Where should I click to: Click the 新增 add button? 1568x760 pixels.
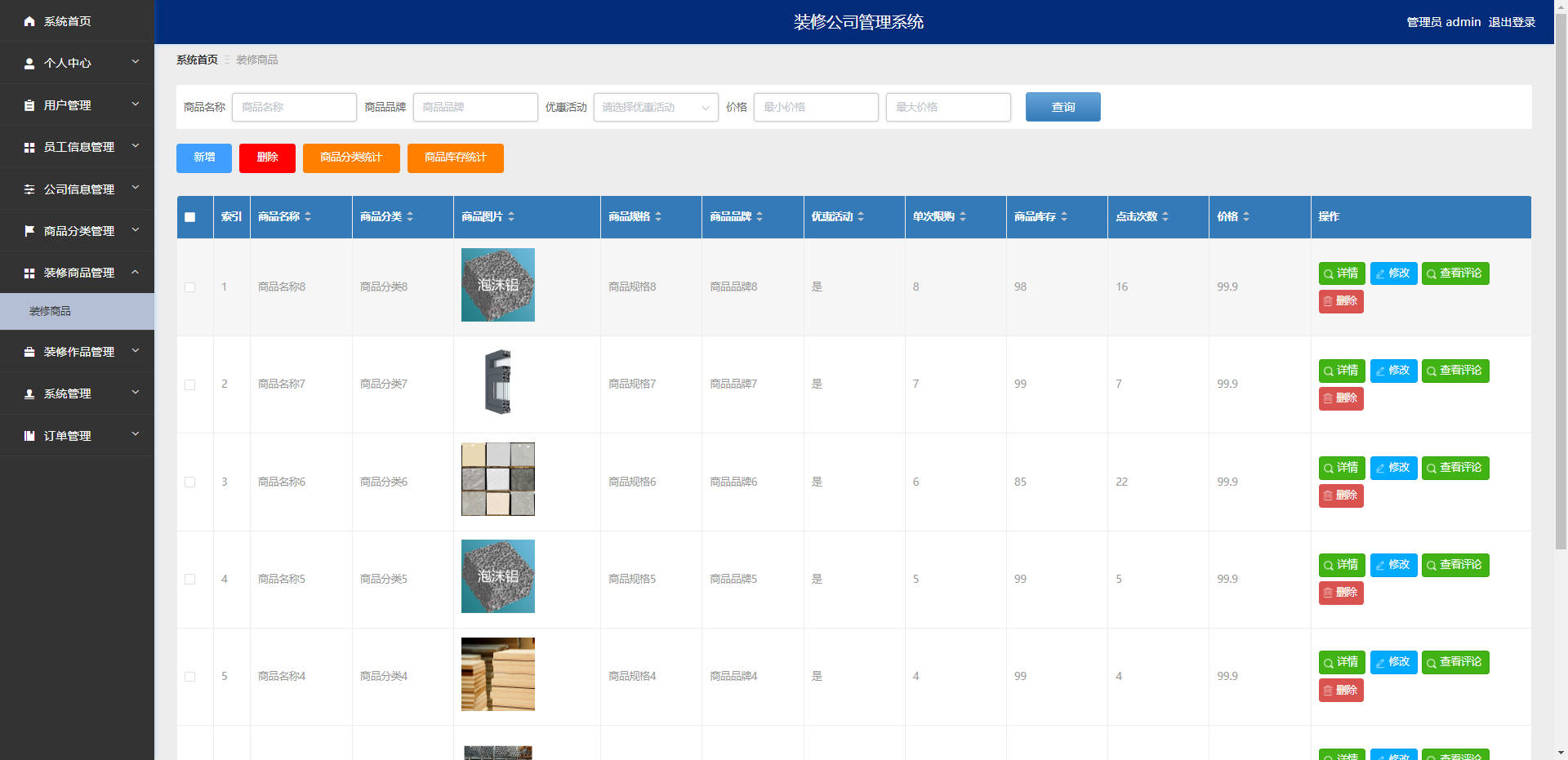tap(204, 158)
